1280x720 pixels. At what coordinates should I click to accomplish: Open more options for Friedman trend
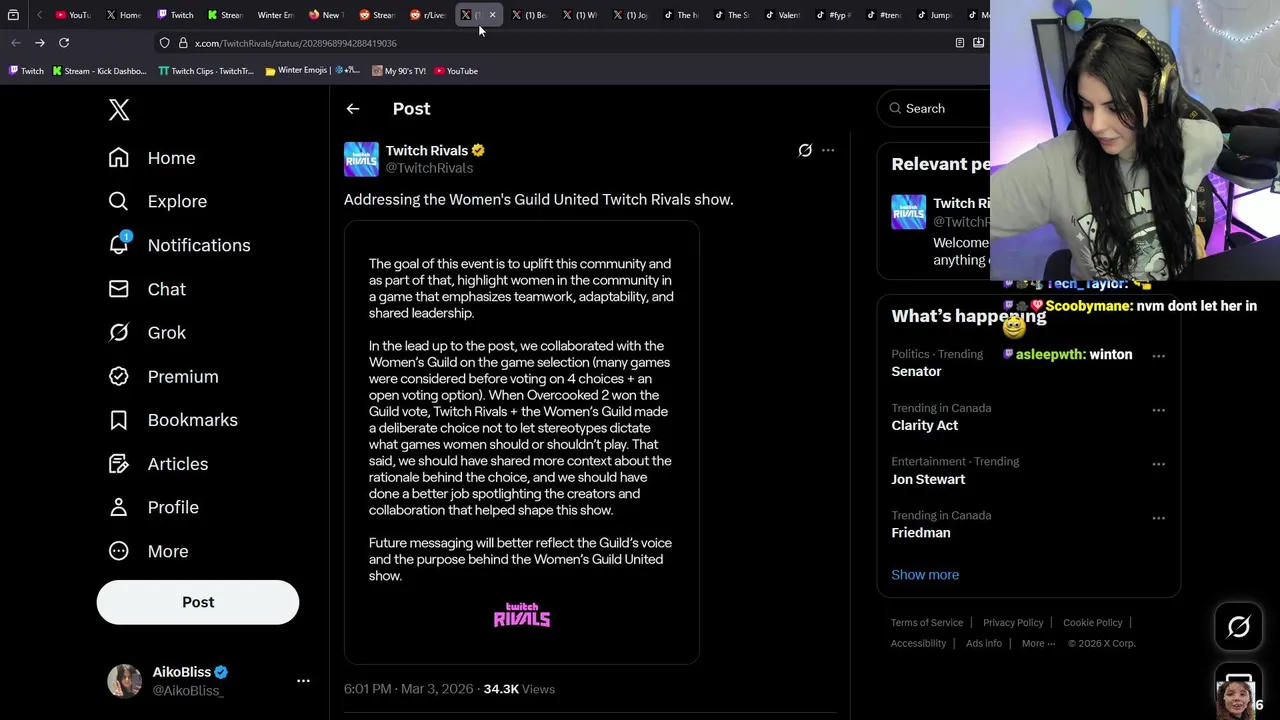(1158, 518)
